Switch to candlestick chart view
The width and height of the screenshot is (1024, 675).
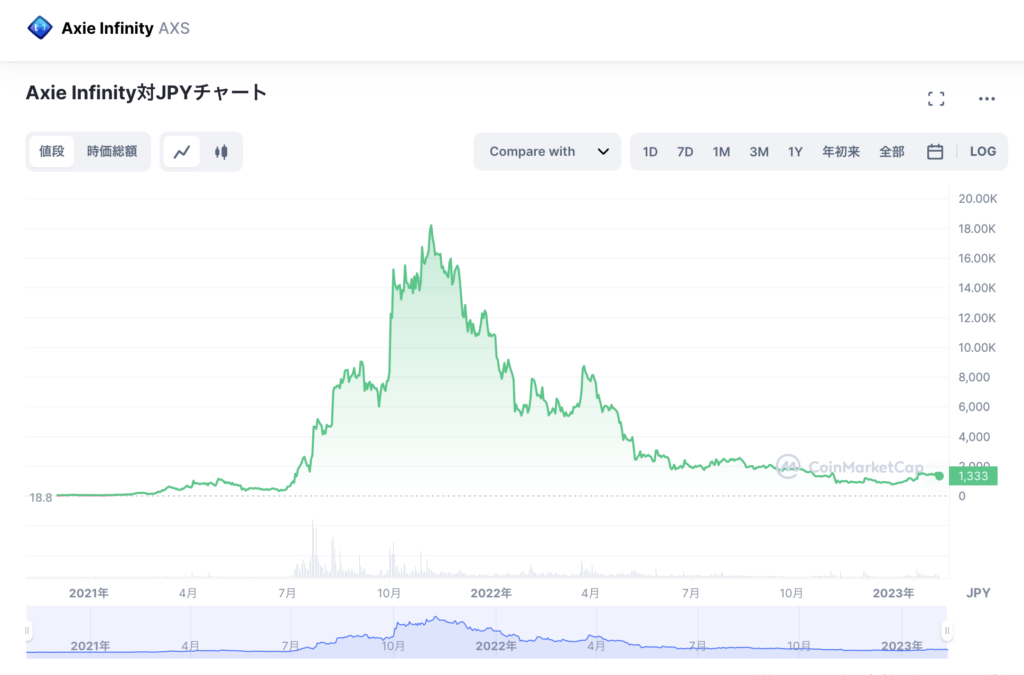(x=221, y=152)
